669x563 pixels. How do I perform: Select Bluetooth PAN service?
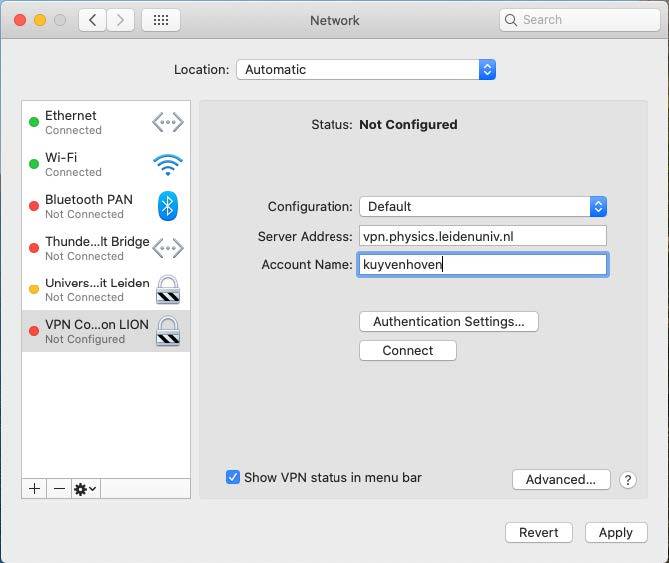click(106, 206)
